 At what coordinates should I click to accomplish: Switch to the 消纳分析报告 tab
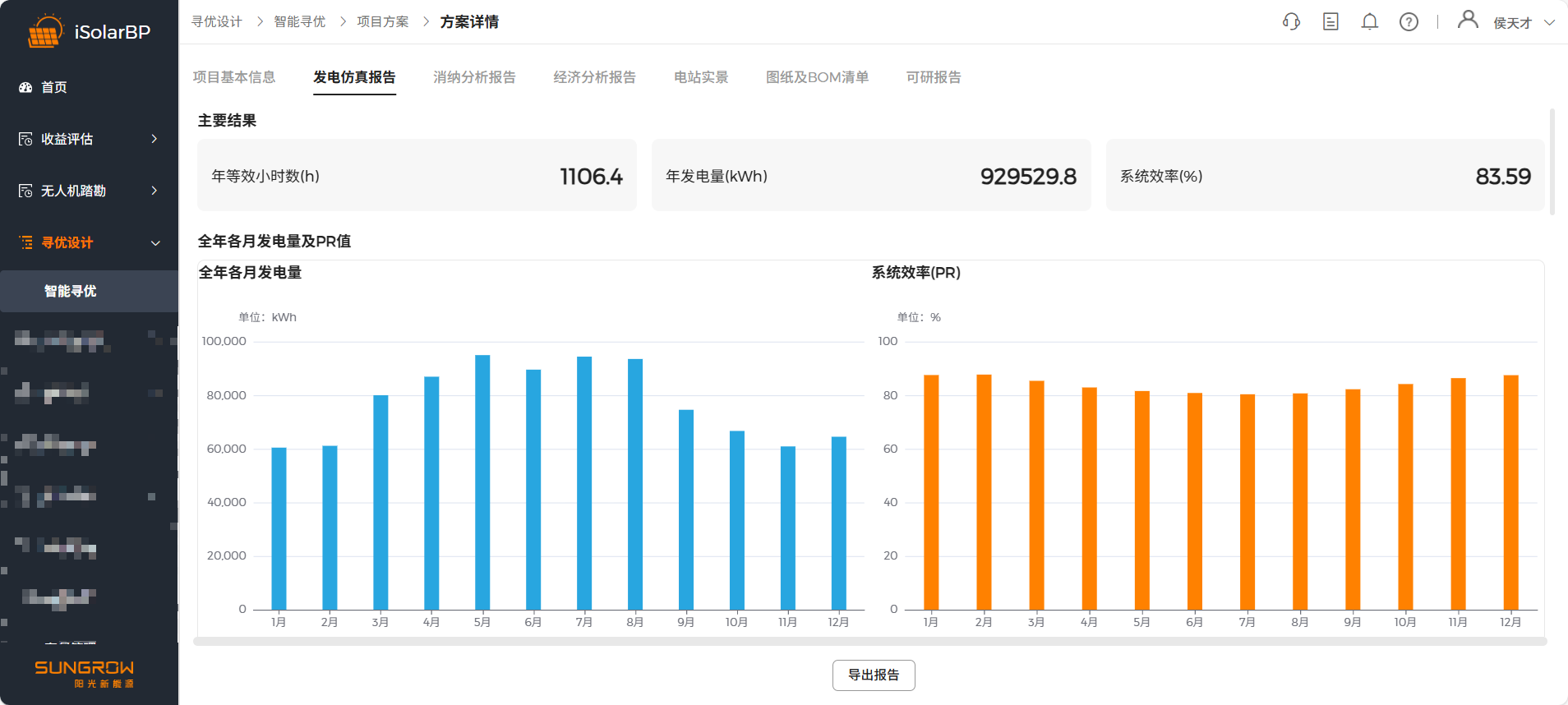pyautogui.click(x=474, y=77)
